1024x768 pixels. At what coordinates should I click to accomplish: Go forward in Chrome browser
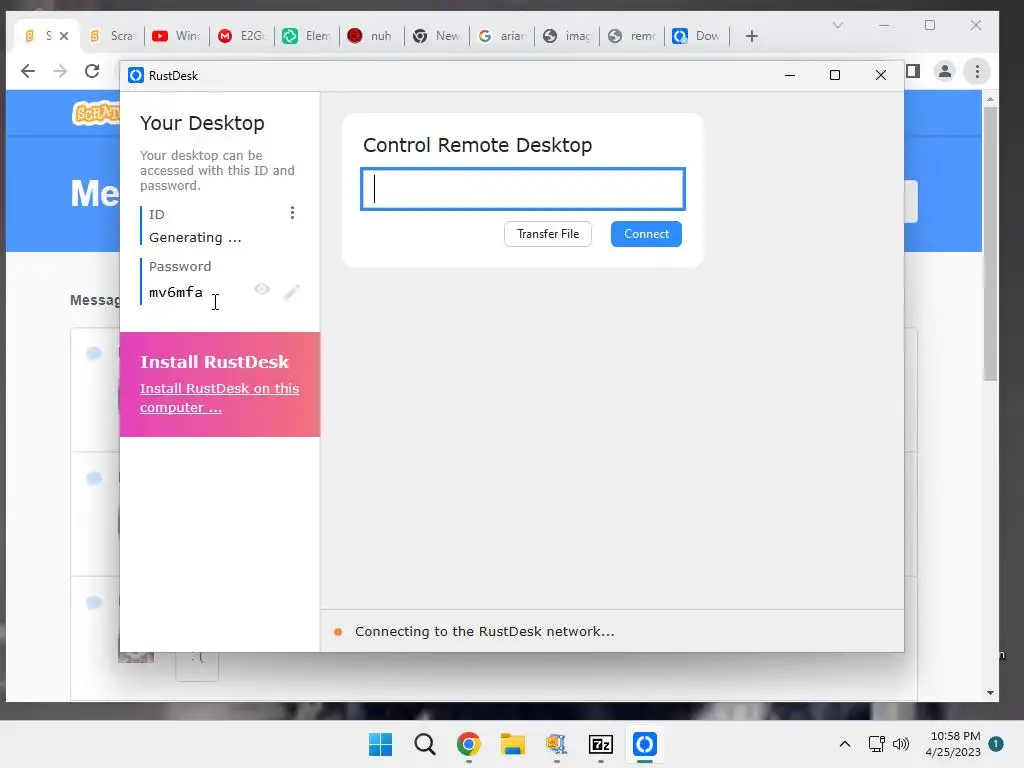59,71
